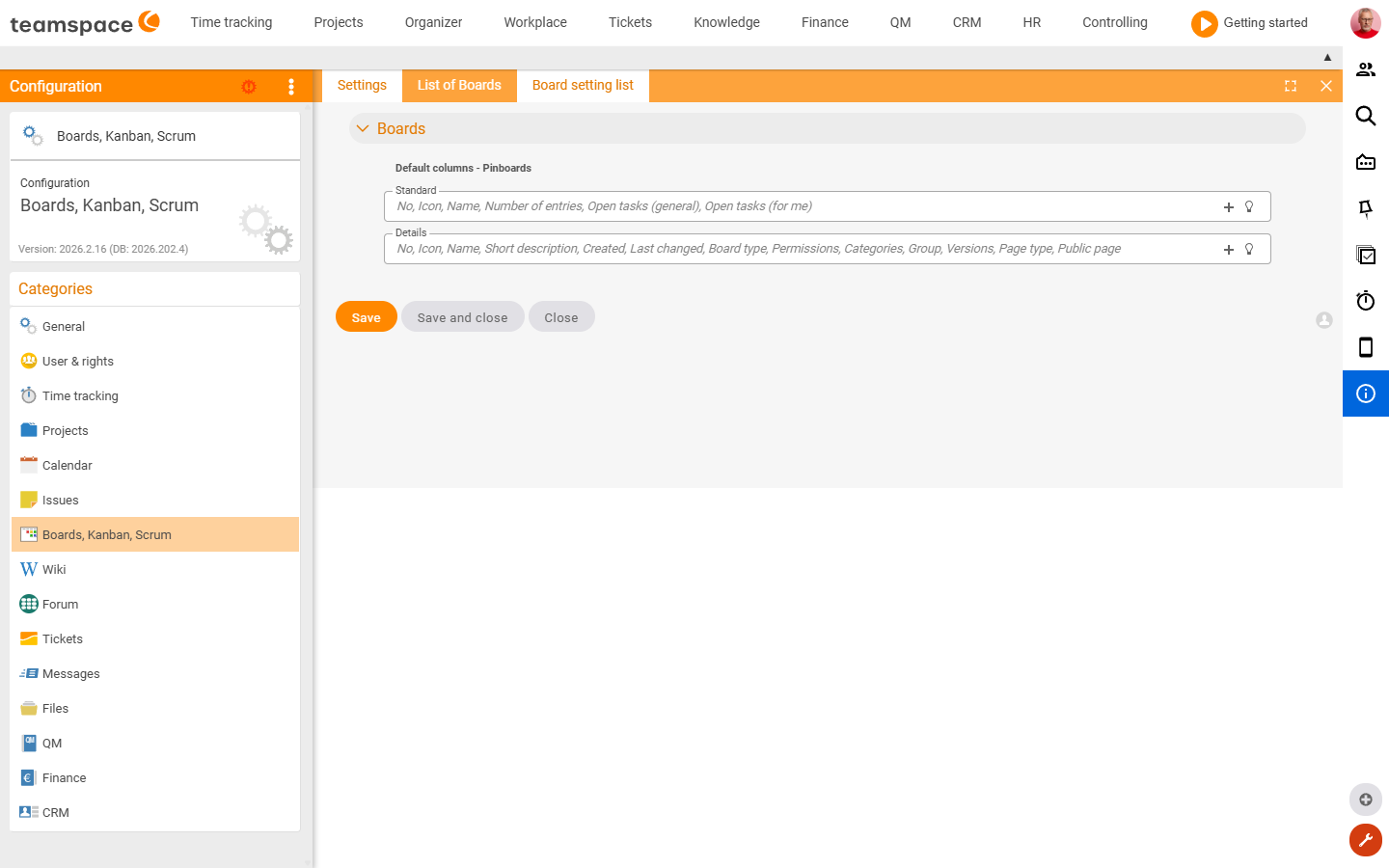Show hint bulb for Details columns field
The width and height of the screenshot is (1389, 868).
tap(1249, 249)
